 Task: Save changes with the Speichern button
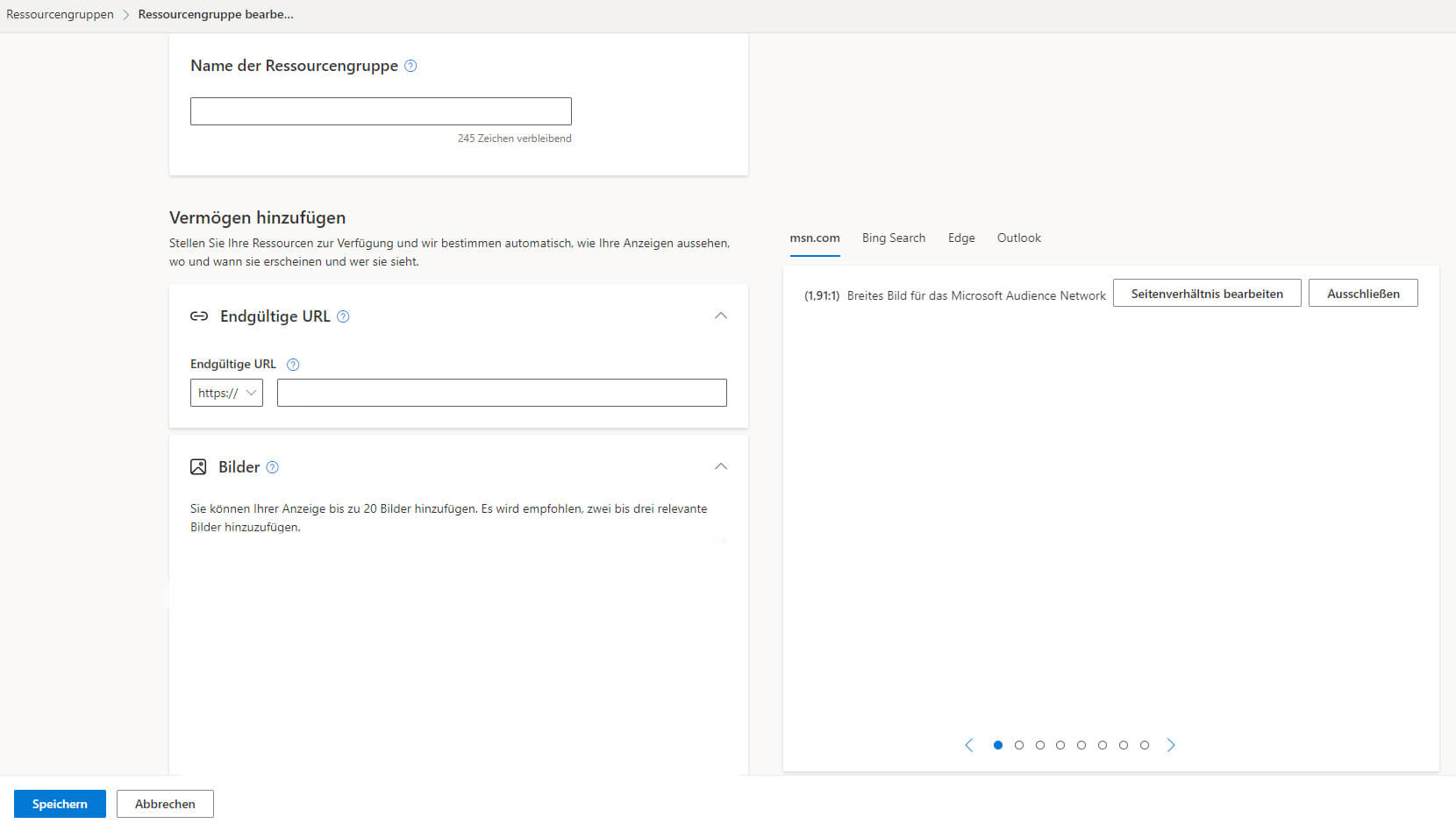(x=59, y=803)
